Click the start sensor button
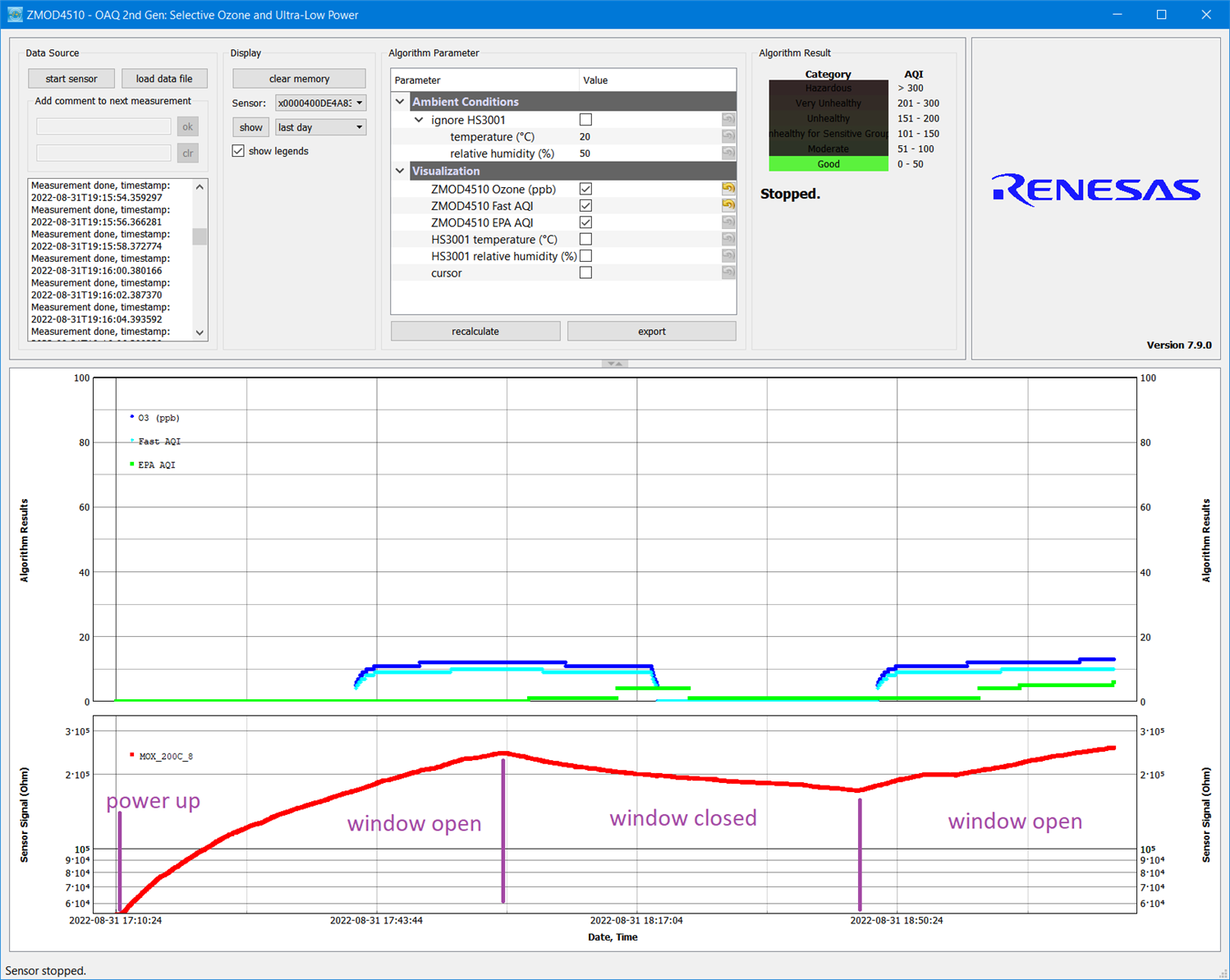 [x=71, y=79]
